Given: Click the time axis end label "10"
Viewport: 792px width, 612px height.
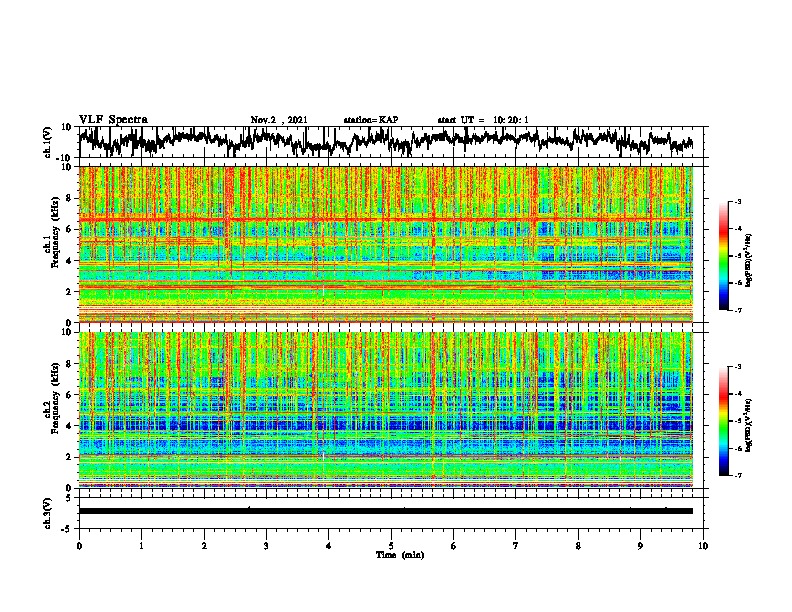Looking at the screenshot, I should pos(703,546).
